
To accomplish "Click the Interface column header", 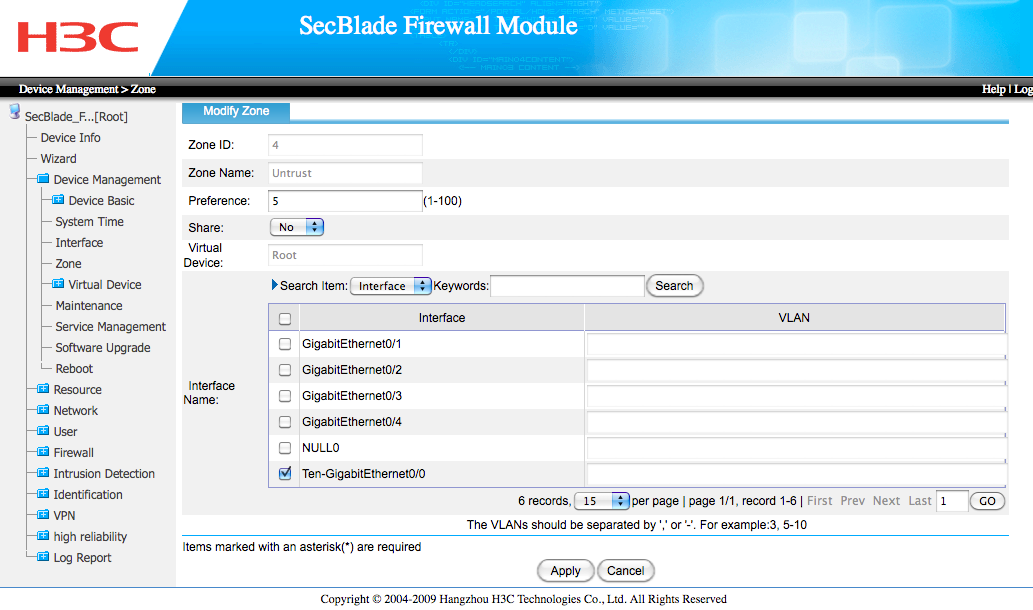I will (441, 318).
